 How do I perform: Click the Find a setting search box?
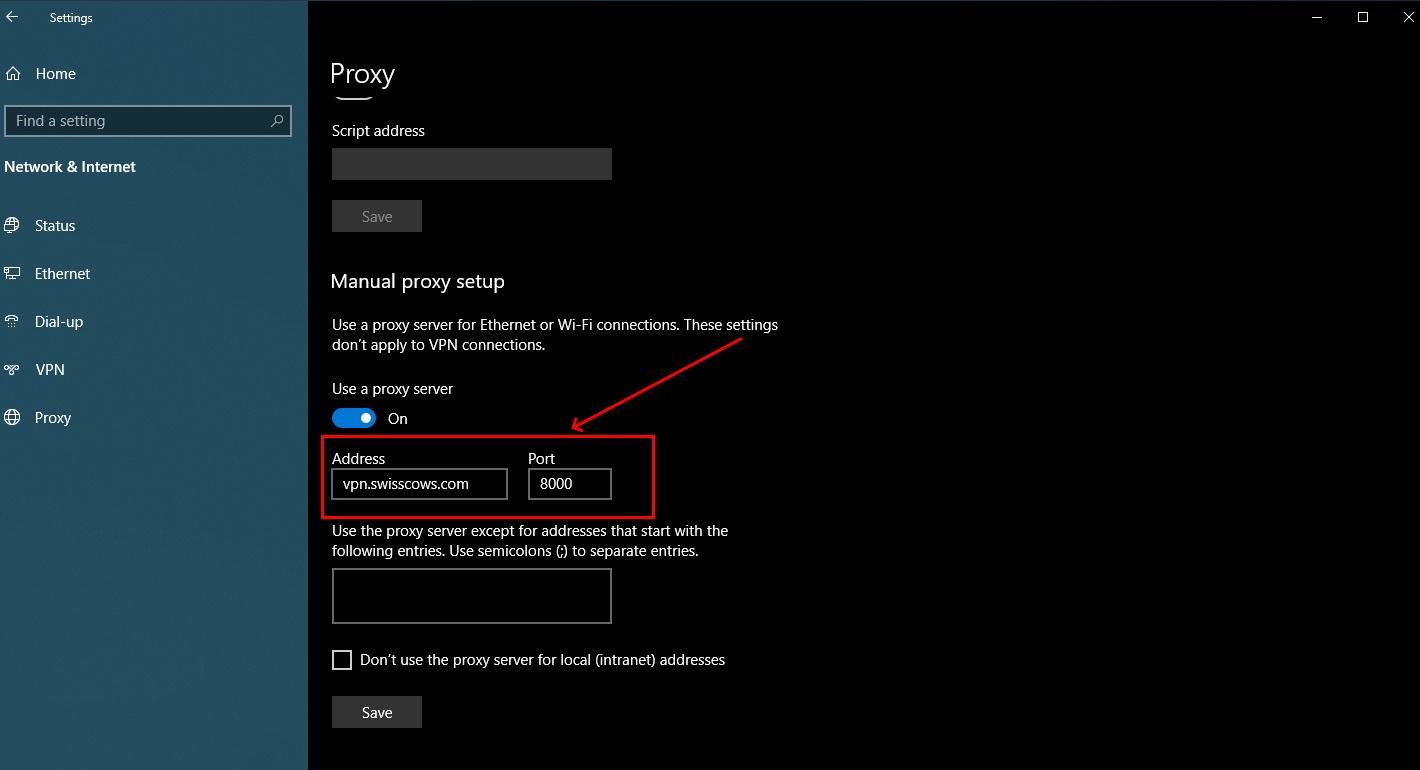(148, 121)
